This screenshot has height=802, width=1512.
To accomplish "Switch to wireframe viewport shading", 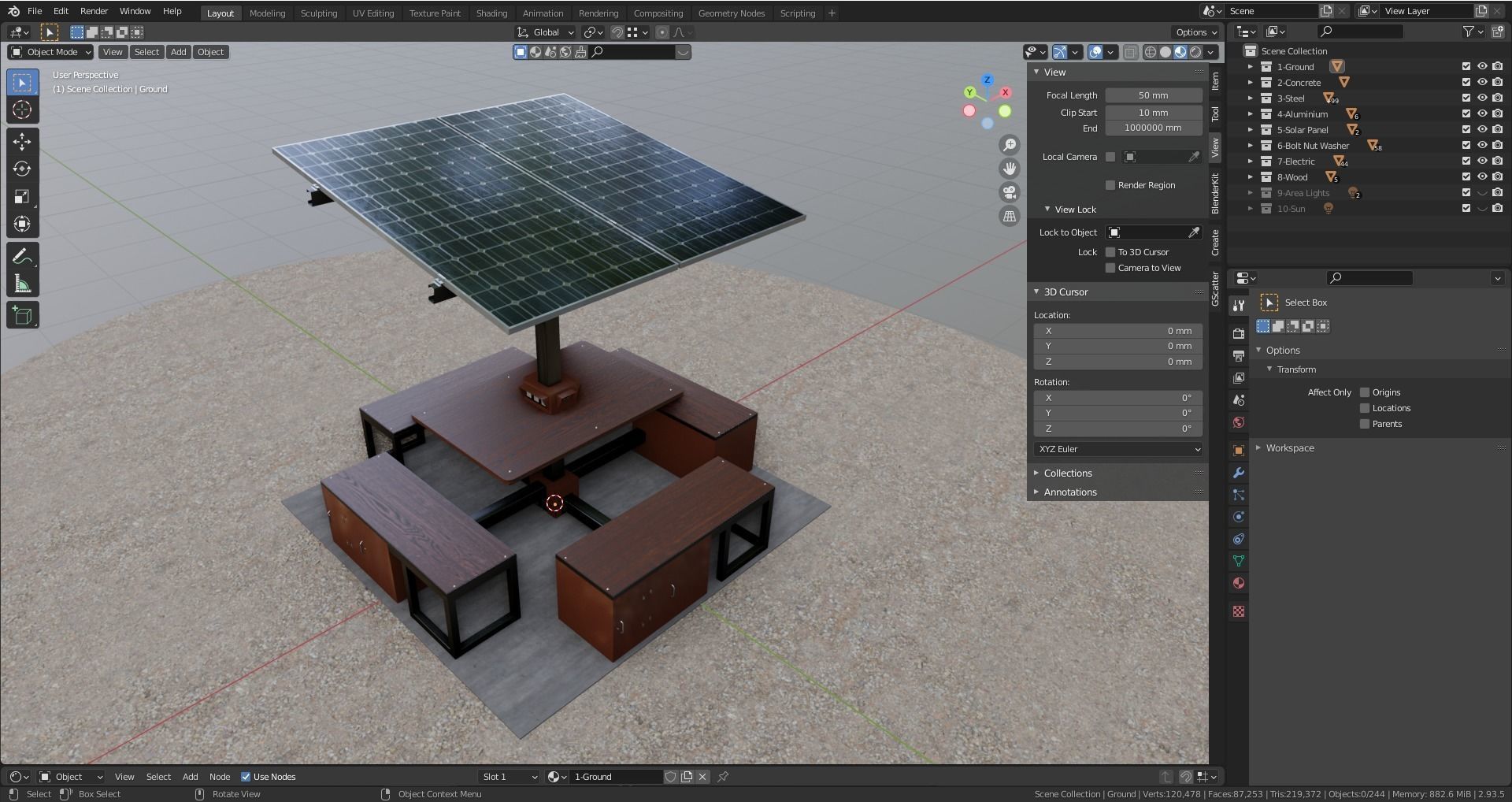I will pos(1151,52).
